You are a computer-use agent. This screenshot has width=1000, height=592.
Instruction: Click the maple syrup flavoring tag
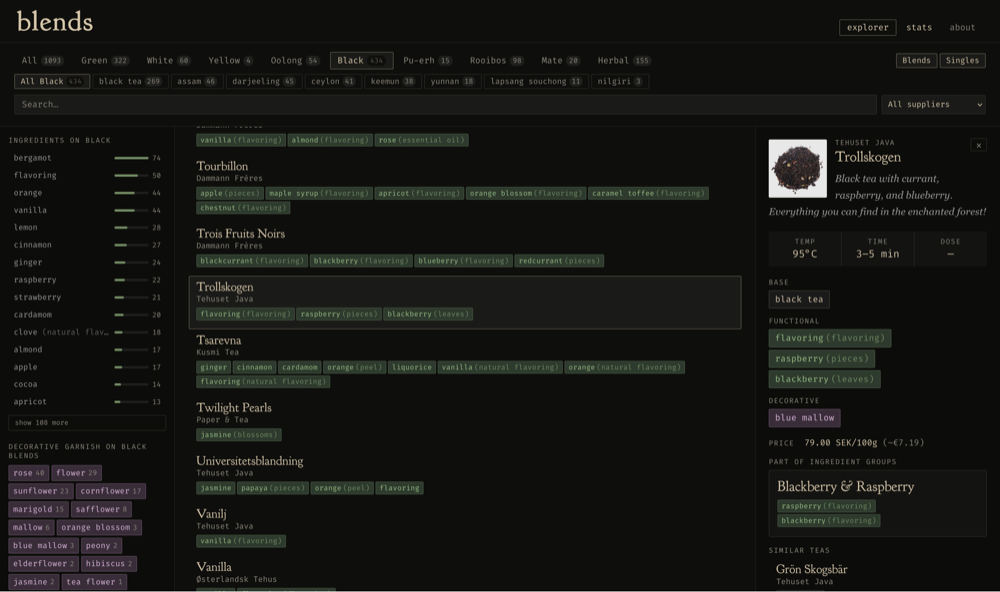click(x=319, y=193)
